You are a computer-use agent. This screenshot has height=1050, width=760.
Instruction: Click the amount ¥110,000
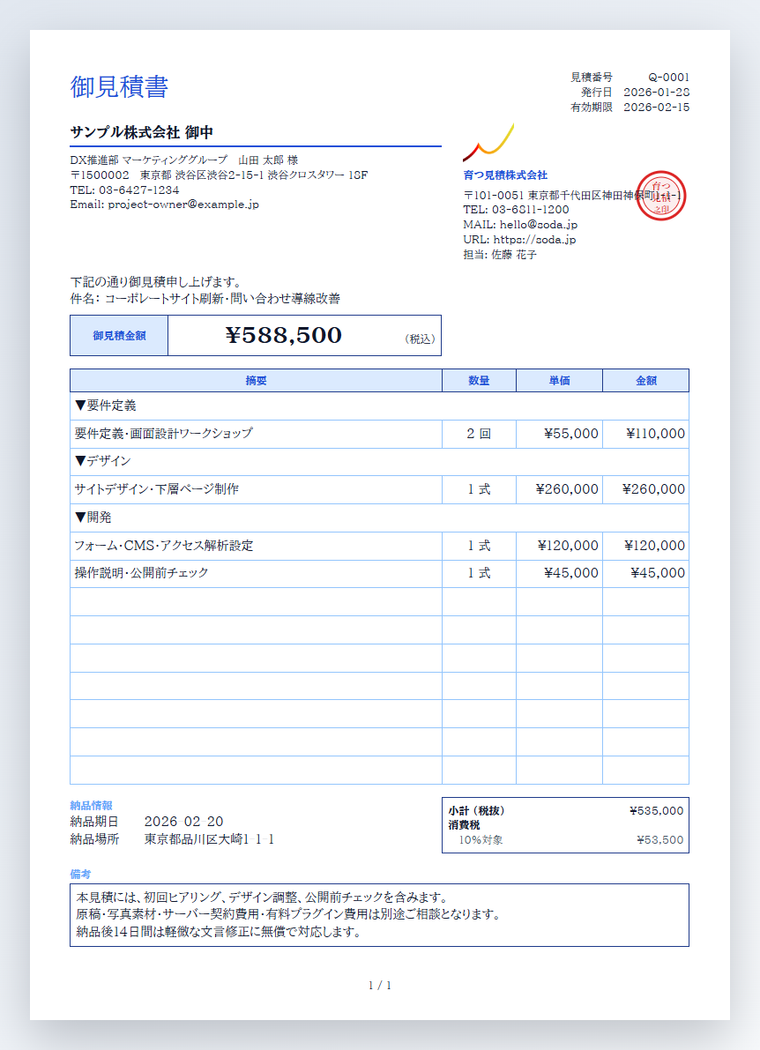click(x=656, y=434)
